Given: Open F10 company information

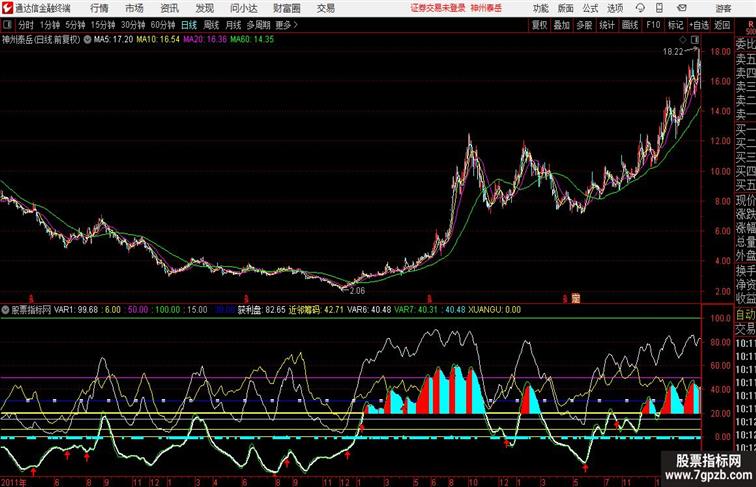Looking at the screenshot, I should [653, 25].
